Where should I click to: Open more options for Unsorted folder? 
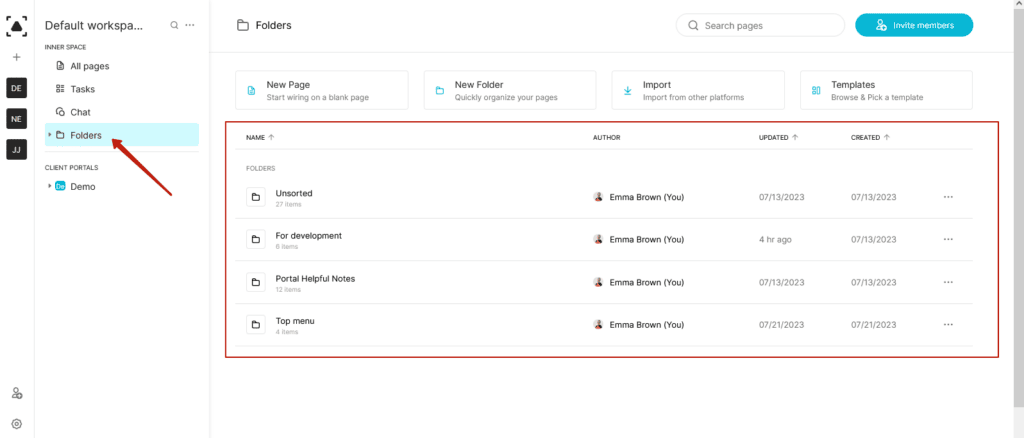click(948, 197)
